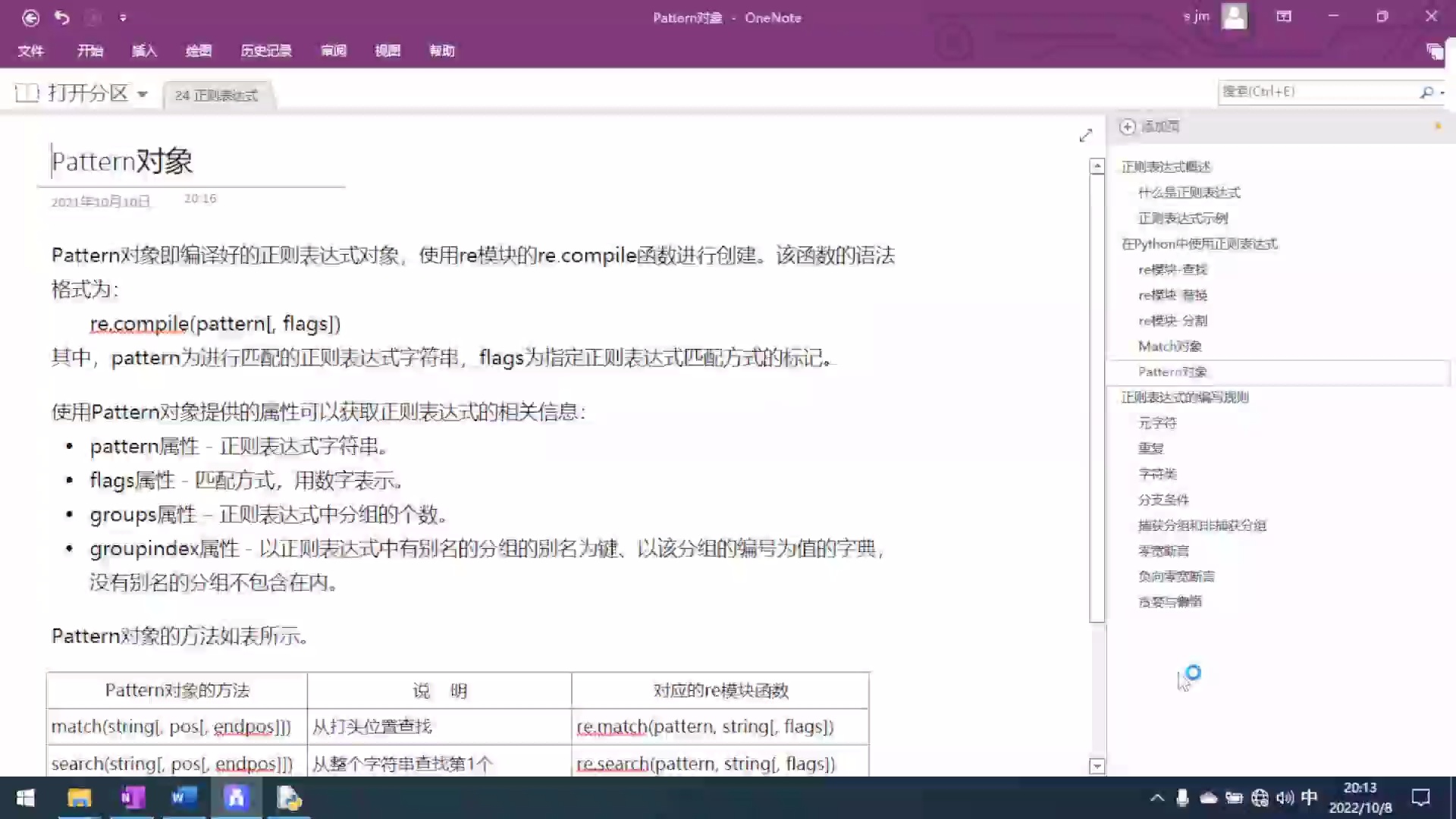Viewport: 1456px width, 819px height.
Task: Open the 历史记录 ribbon tab
Action: point(265,51)
